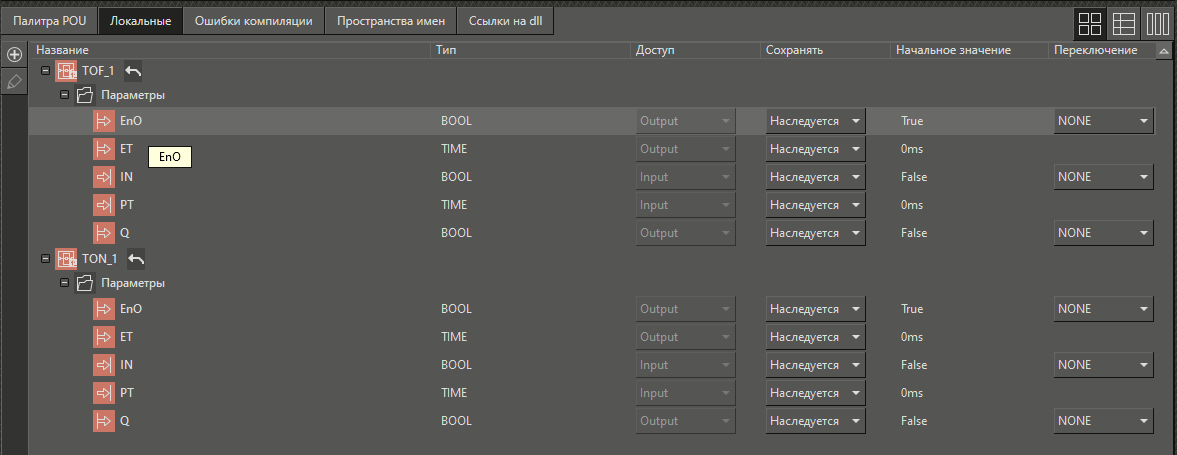The image size is (1177, 455).
Task: Click the return arrow icon next to TOF_1
Action: click(x=133, y=71)
